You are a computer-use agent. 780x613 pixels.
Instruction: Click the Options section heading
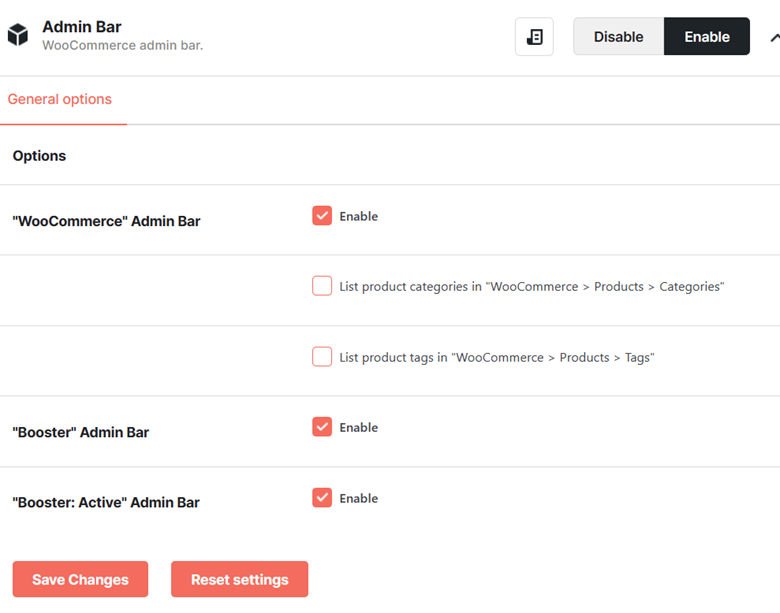(x=39, y=156)
